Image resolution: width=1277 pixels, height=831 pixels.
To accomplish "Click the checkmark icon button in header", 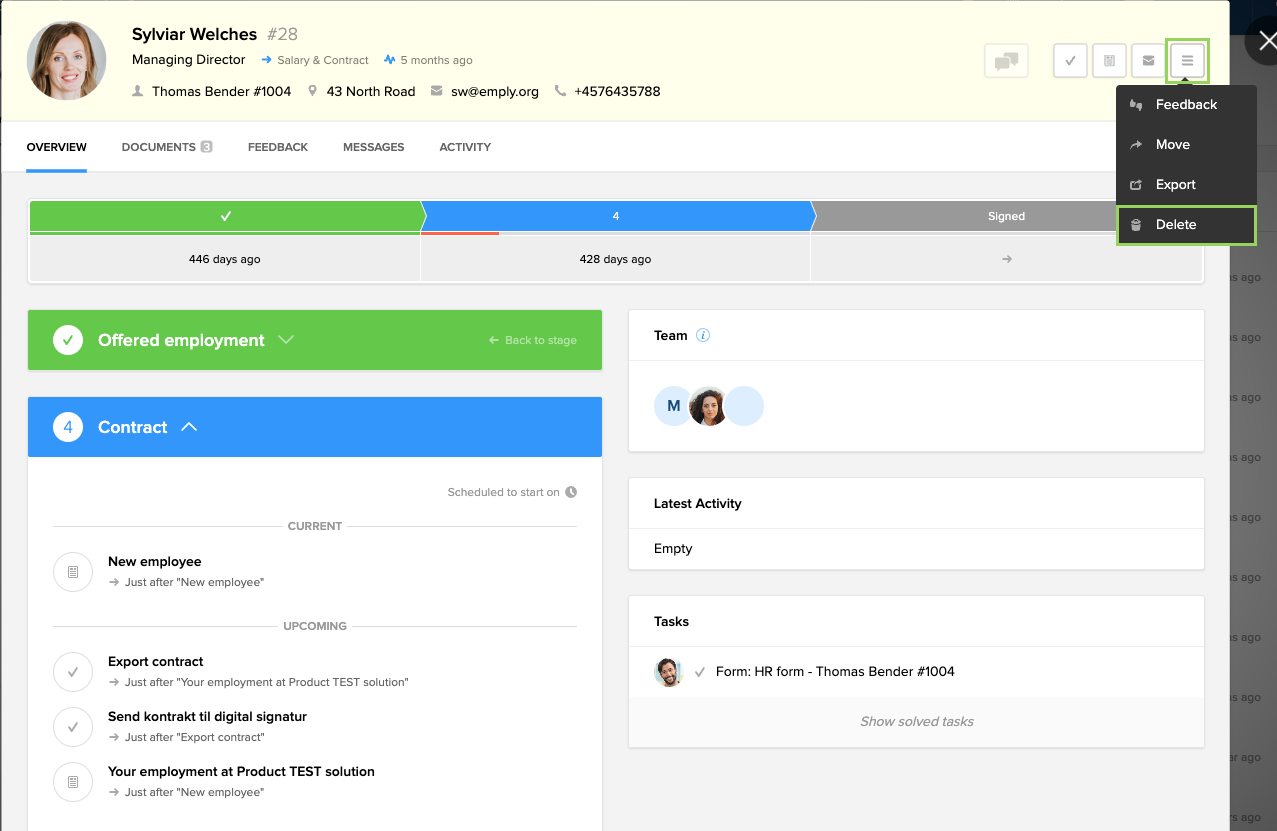I will (1070, 61).
